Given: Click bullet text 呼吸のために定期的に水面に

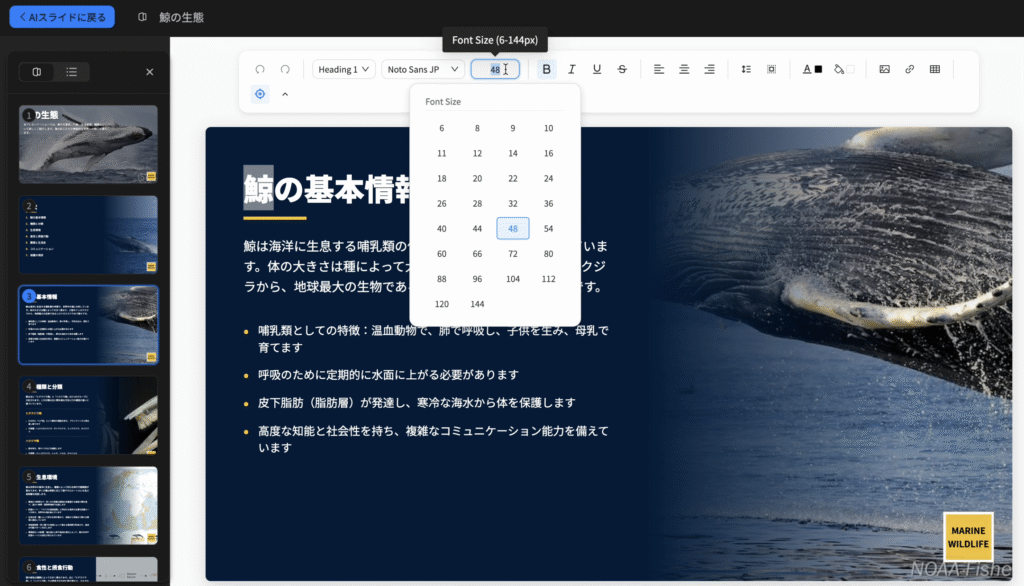Looking at the screenshot, I should [389, 375].
